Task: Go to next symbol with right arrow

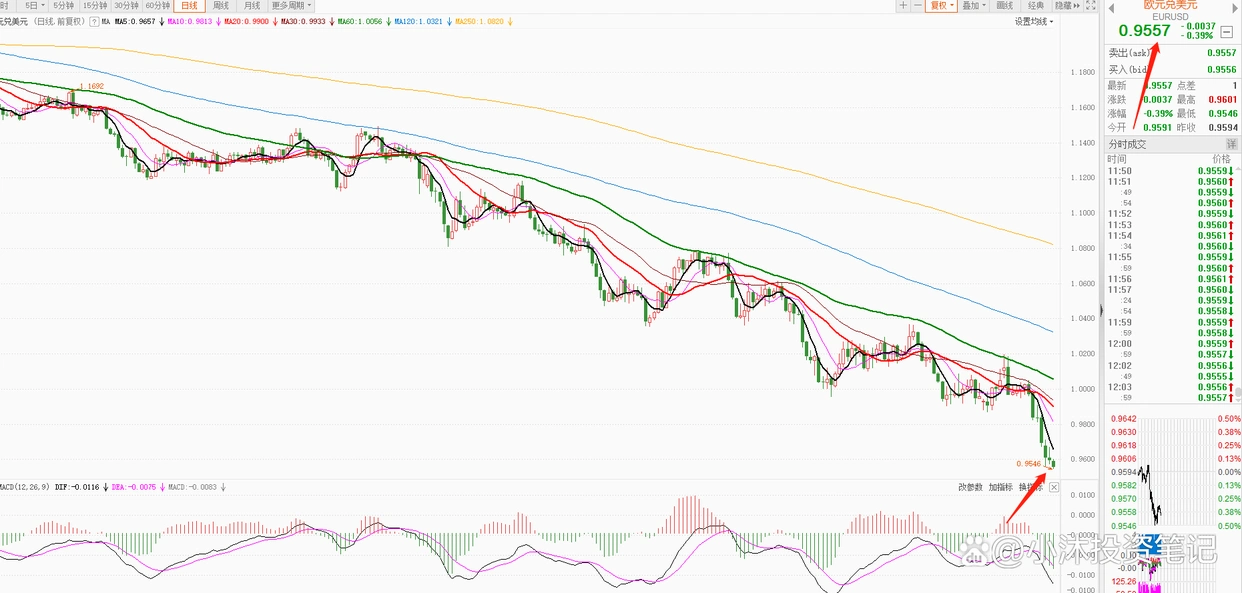Action: coord(1235,8)
